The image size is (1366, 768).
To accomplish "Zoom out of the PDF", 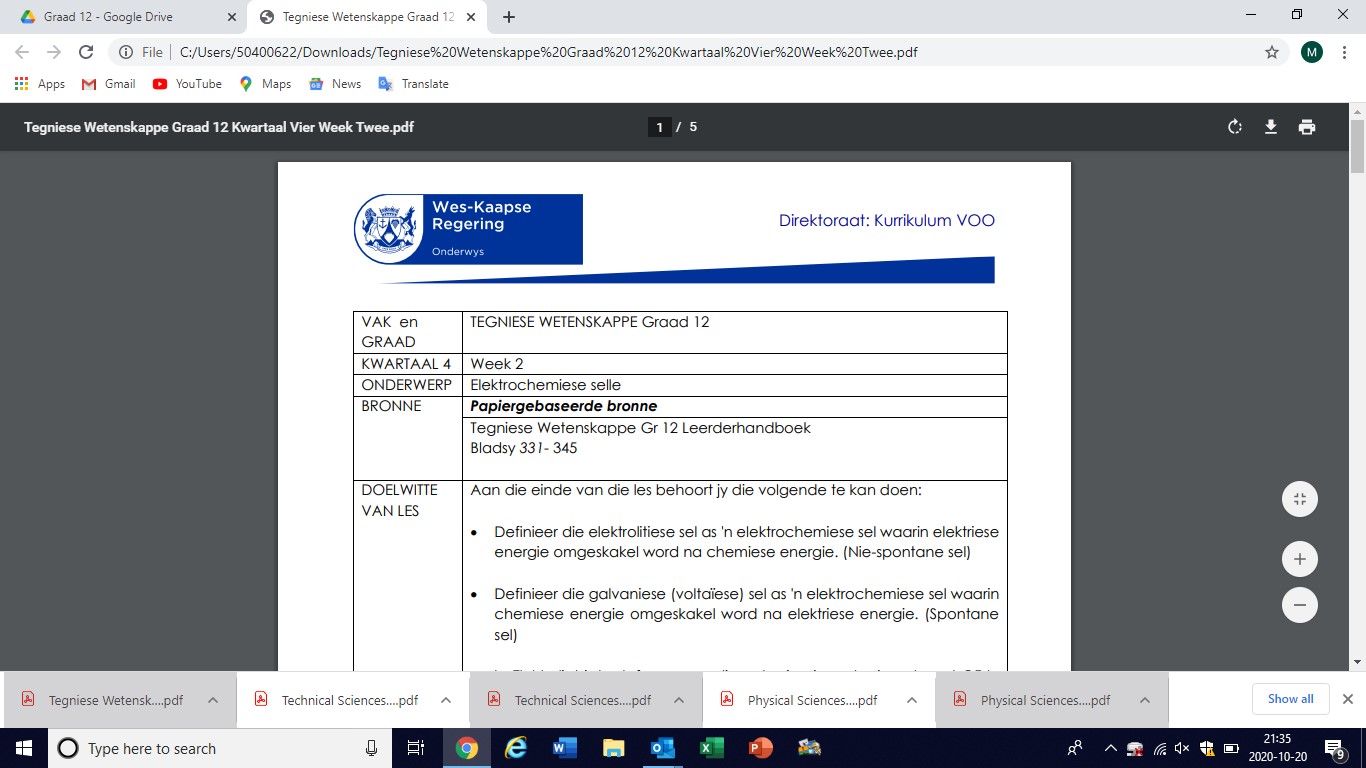I will [x=1300, y=605].
